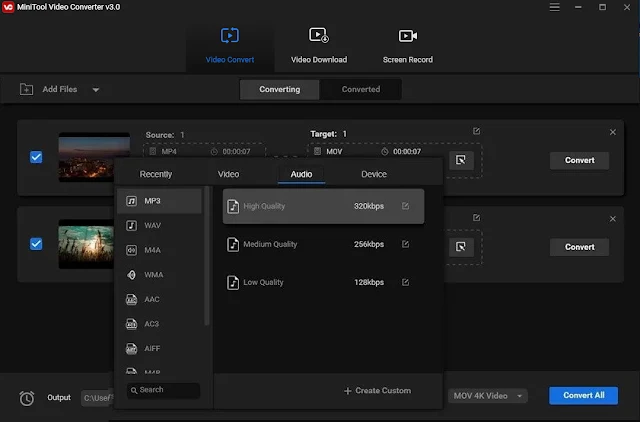Viewport: 640px width, 422px height.
Task: Open target format settings for second video
Action: [x=461, y=247]
